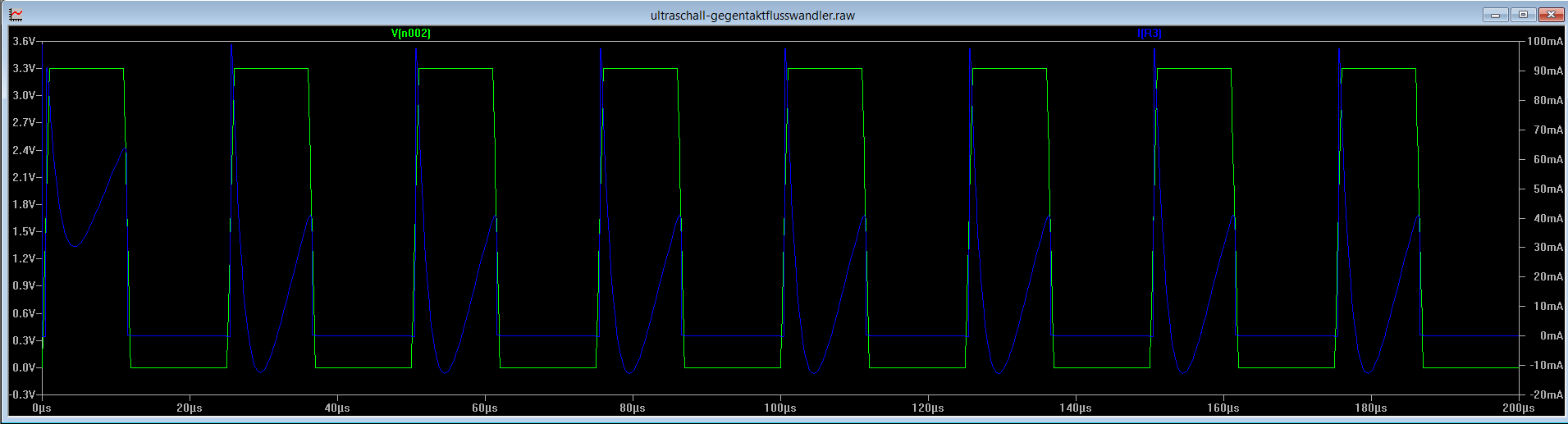Click the 10mA right axis label
Image resolution: width=1568 pixels, height=424 pixels.
[1548, 306]
